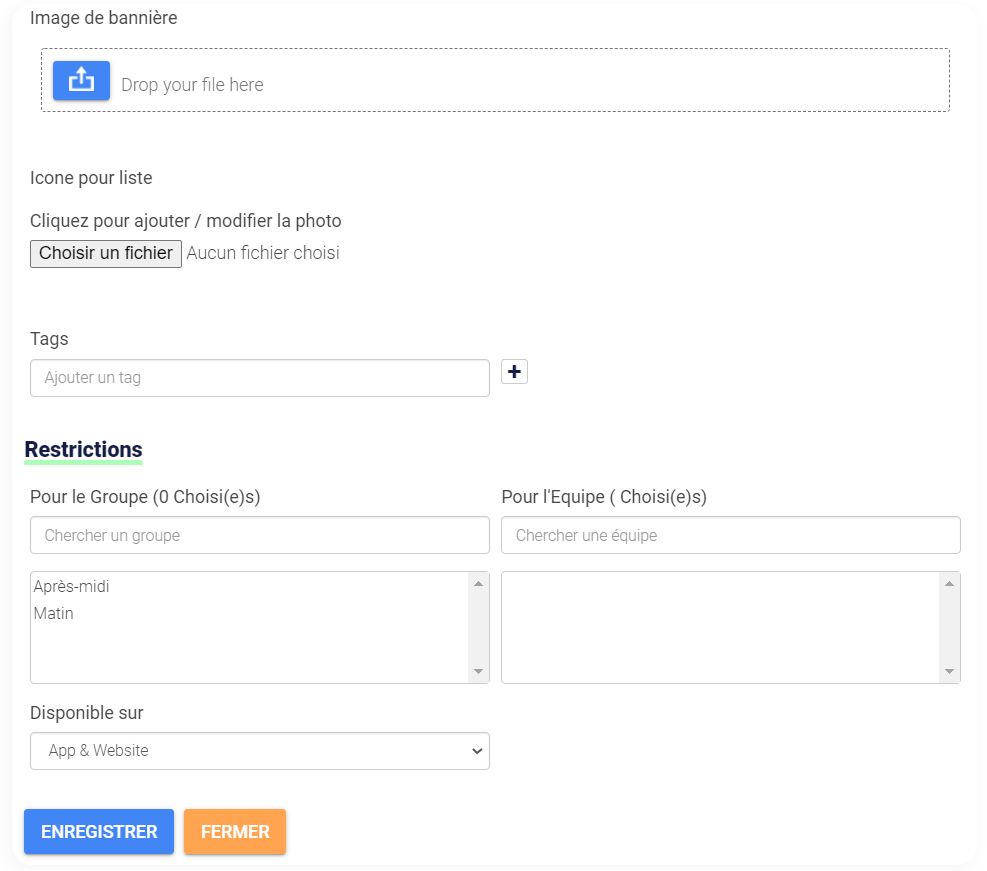Focus the Chercher un groupe field
Screen dimensions: 987x871
point(260,536)
